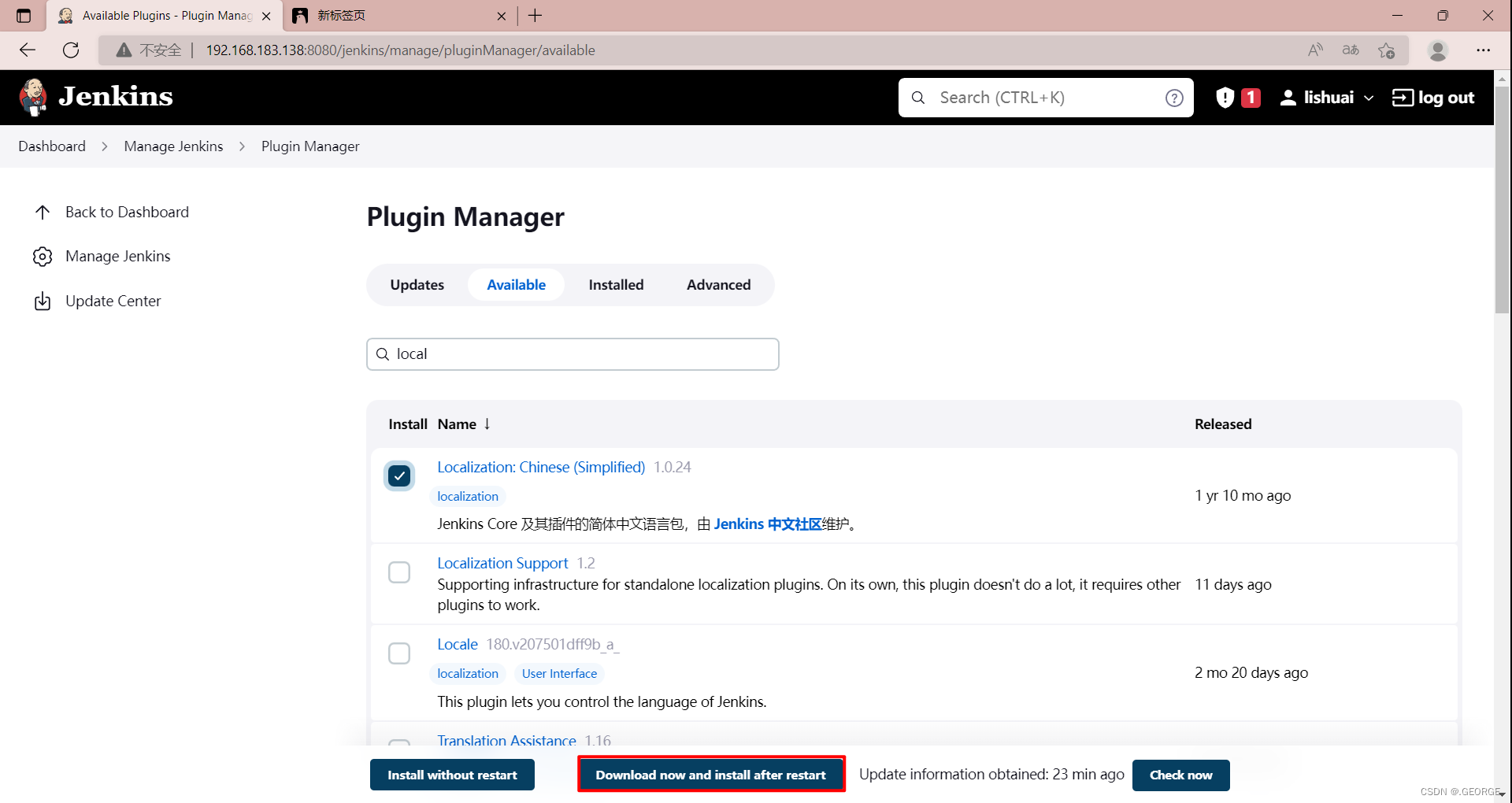This screenshot has width=1512, height=803.
Task: Click Back to Dashboard sidebar link
Action: (127, 212)
